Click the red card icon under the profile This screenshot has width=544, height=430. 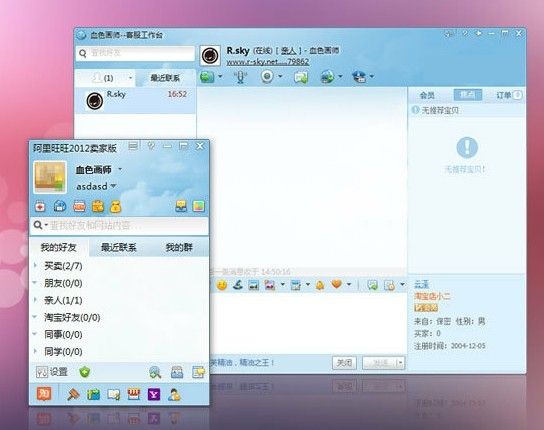[x=79, y=207]
